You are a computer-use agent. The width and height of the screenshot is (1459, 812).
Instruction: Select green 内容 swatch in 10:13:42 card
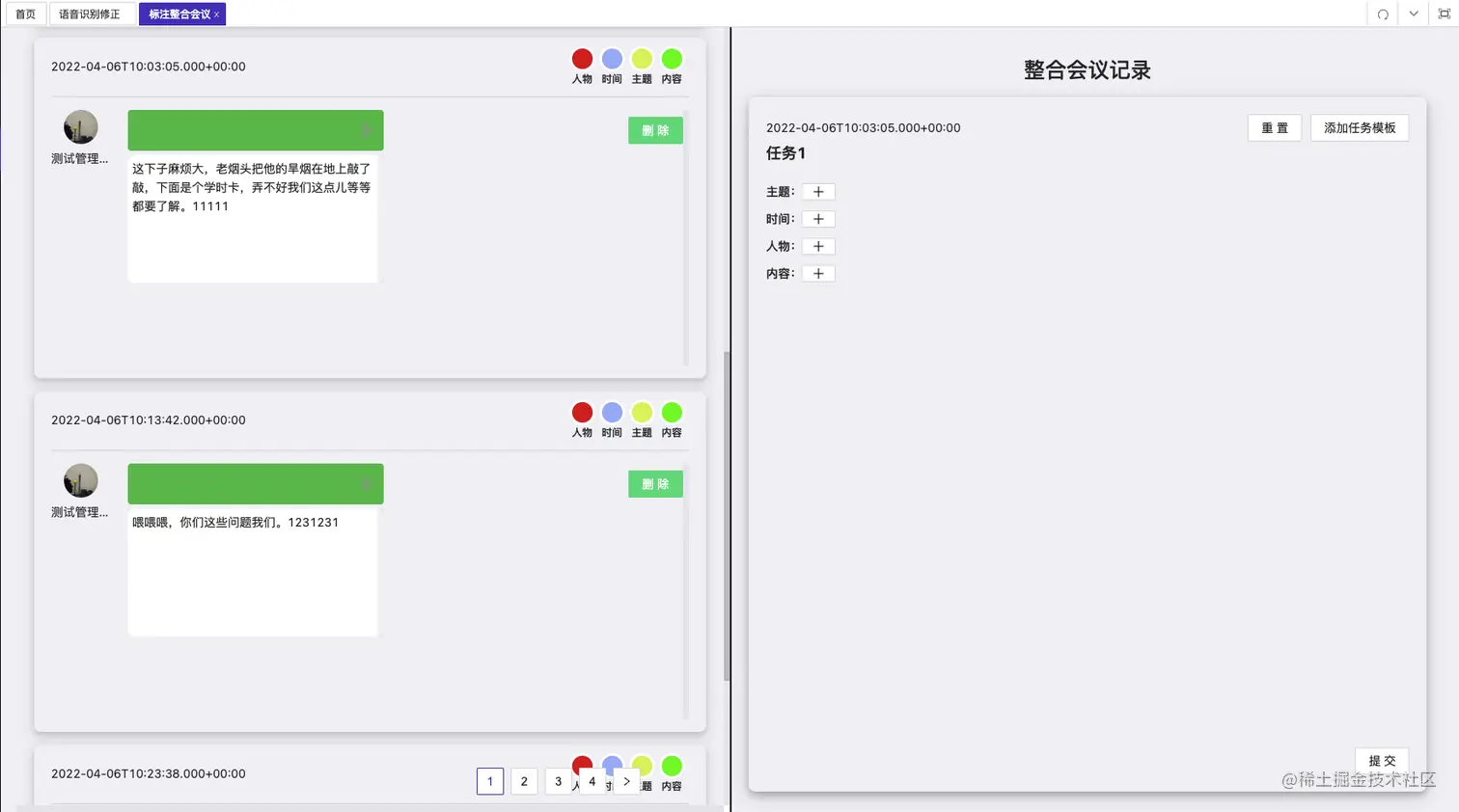click(672, 413)
